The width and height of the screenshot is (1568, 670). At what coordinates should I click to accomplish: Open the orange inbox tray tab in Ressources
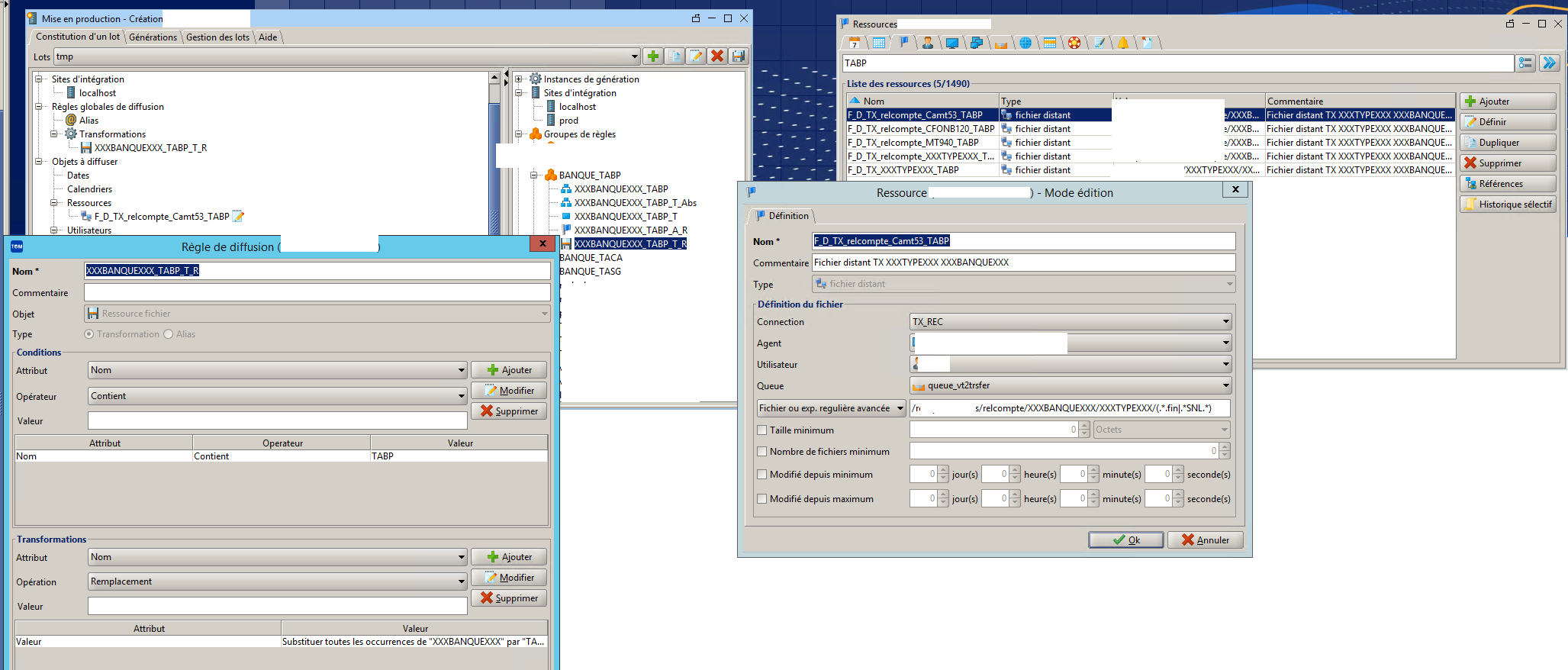pos(1001,43)
